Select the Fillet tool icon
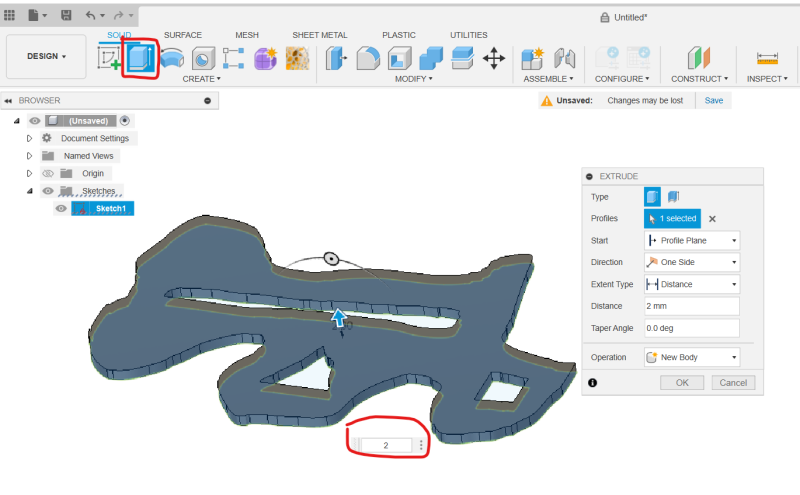Screen dimensions: 800x495 pyautogui.click(x=368, y=58)
